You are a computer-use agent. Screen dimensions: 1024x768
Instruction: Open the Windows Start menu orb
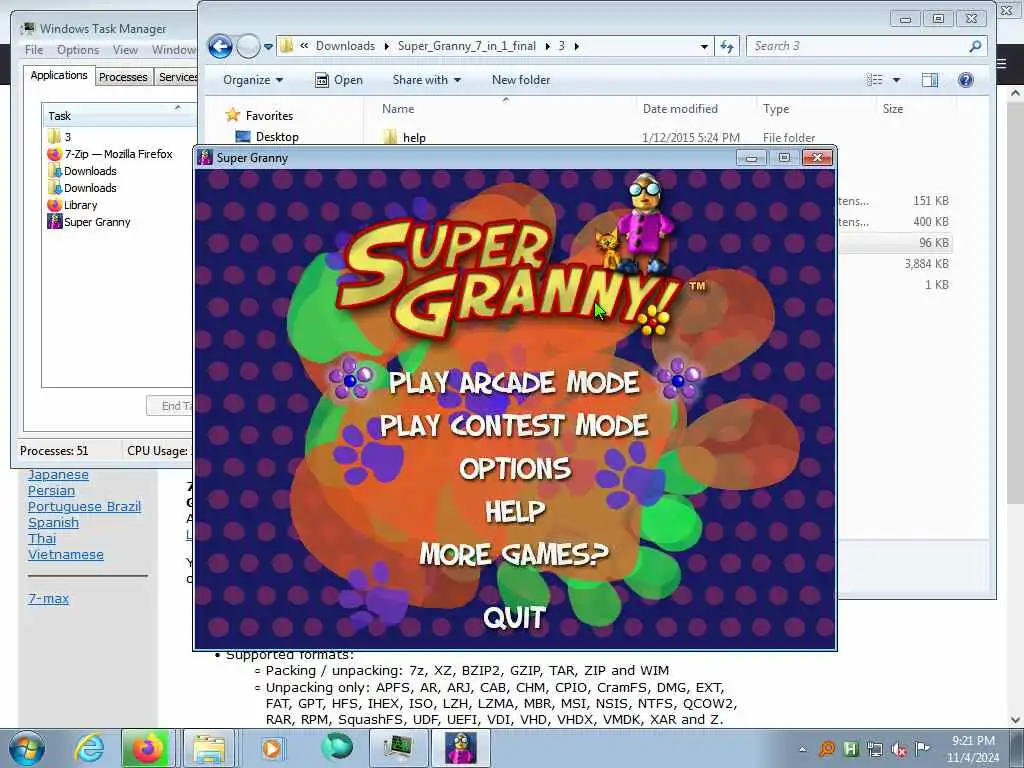coord(27,748)
